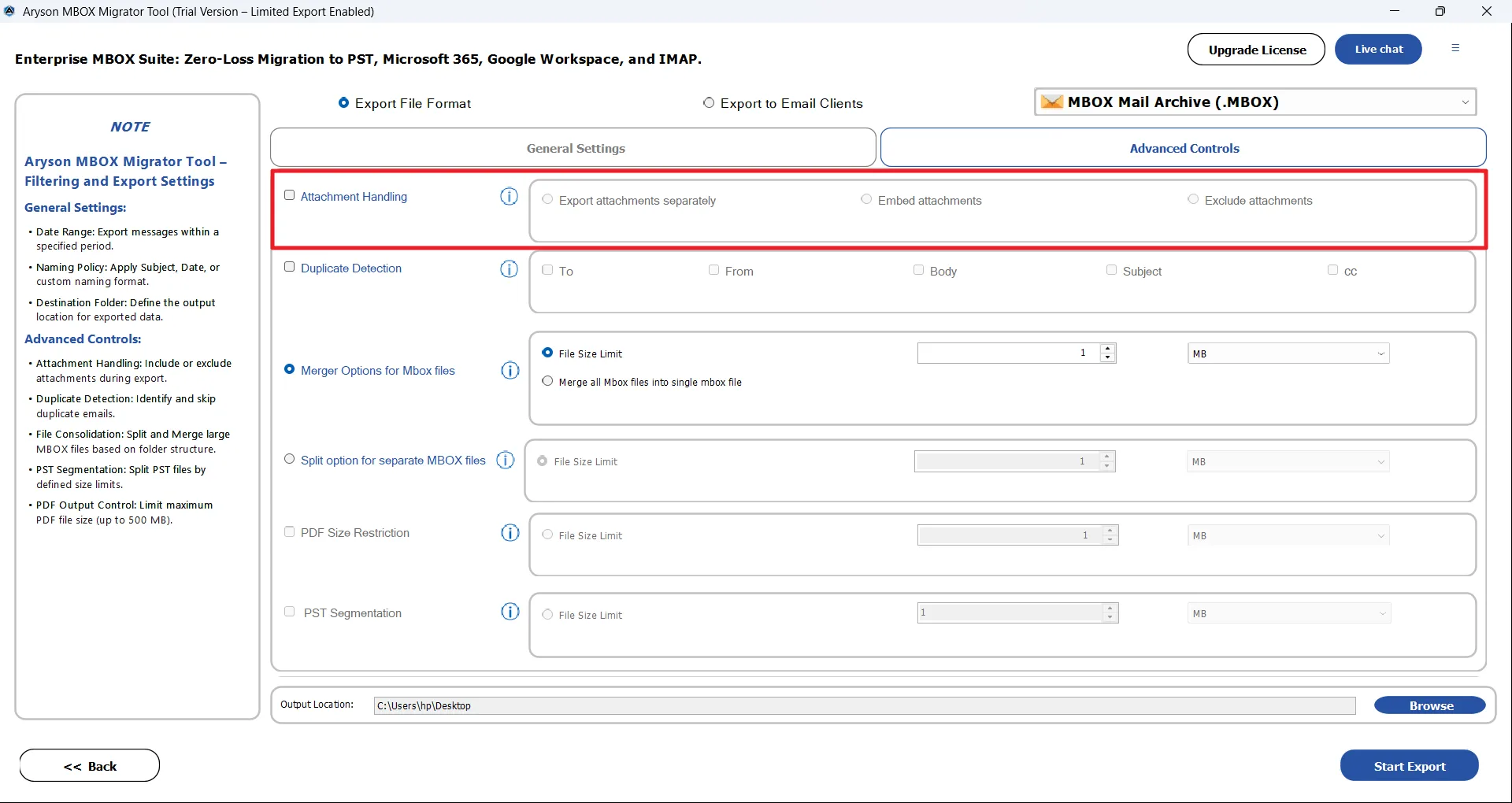This screenshot has width=1512, height=803.
Task: Switch to Advanced Controls tab
Action: pos(1184,147)
